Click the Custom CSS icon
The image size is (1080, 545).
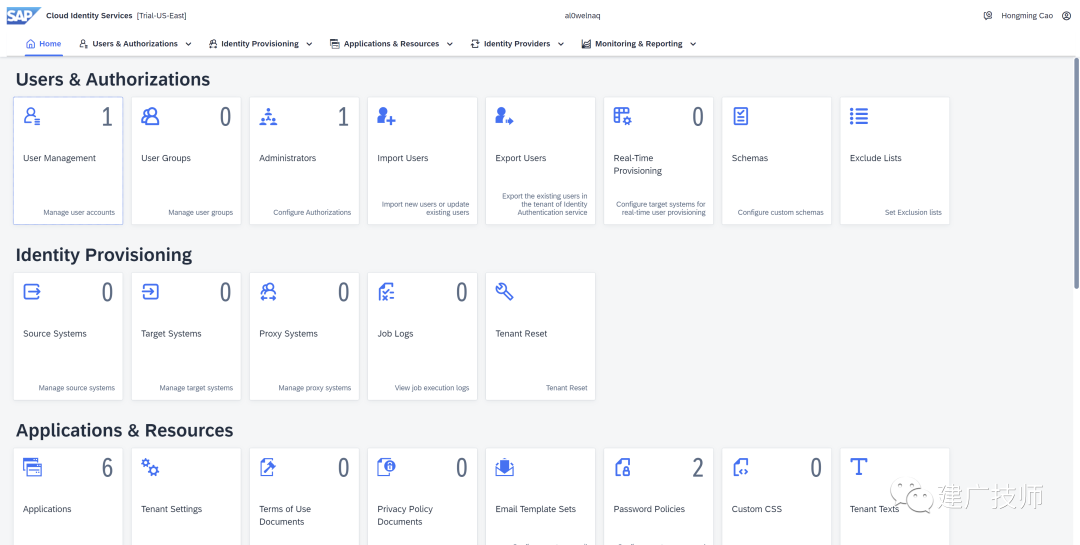[x=740, y=467]
